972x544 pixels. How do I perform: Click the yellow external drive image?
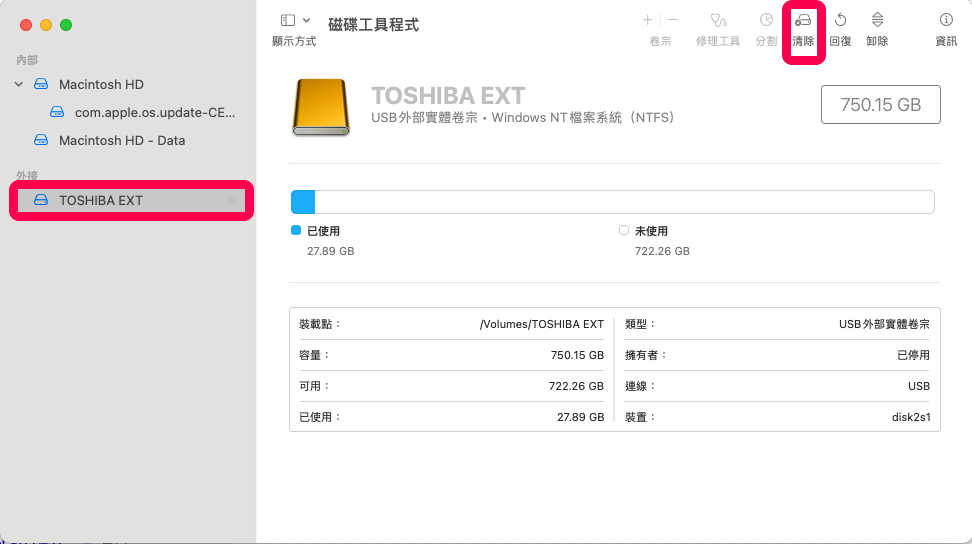[320, 107]
